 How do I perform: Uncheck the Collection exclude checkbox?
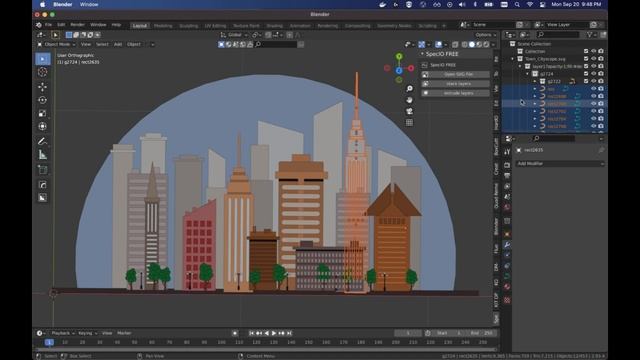[586, 51]
